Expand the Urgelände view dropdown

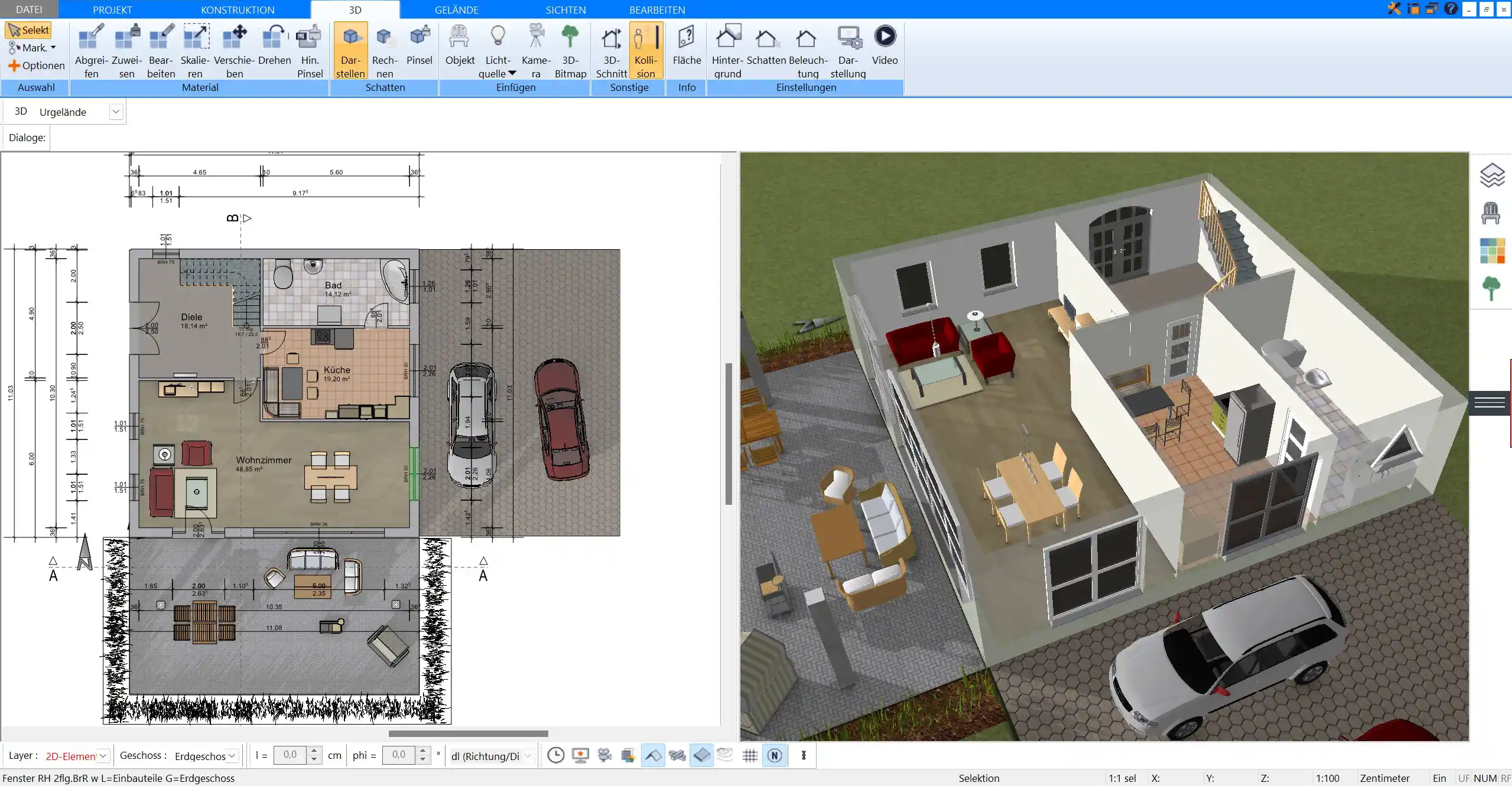coord(116,112)
